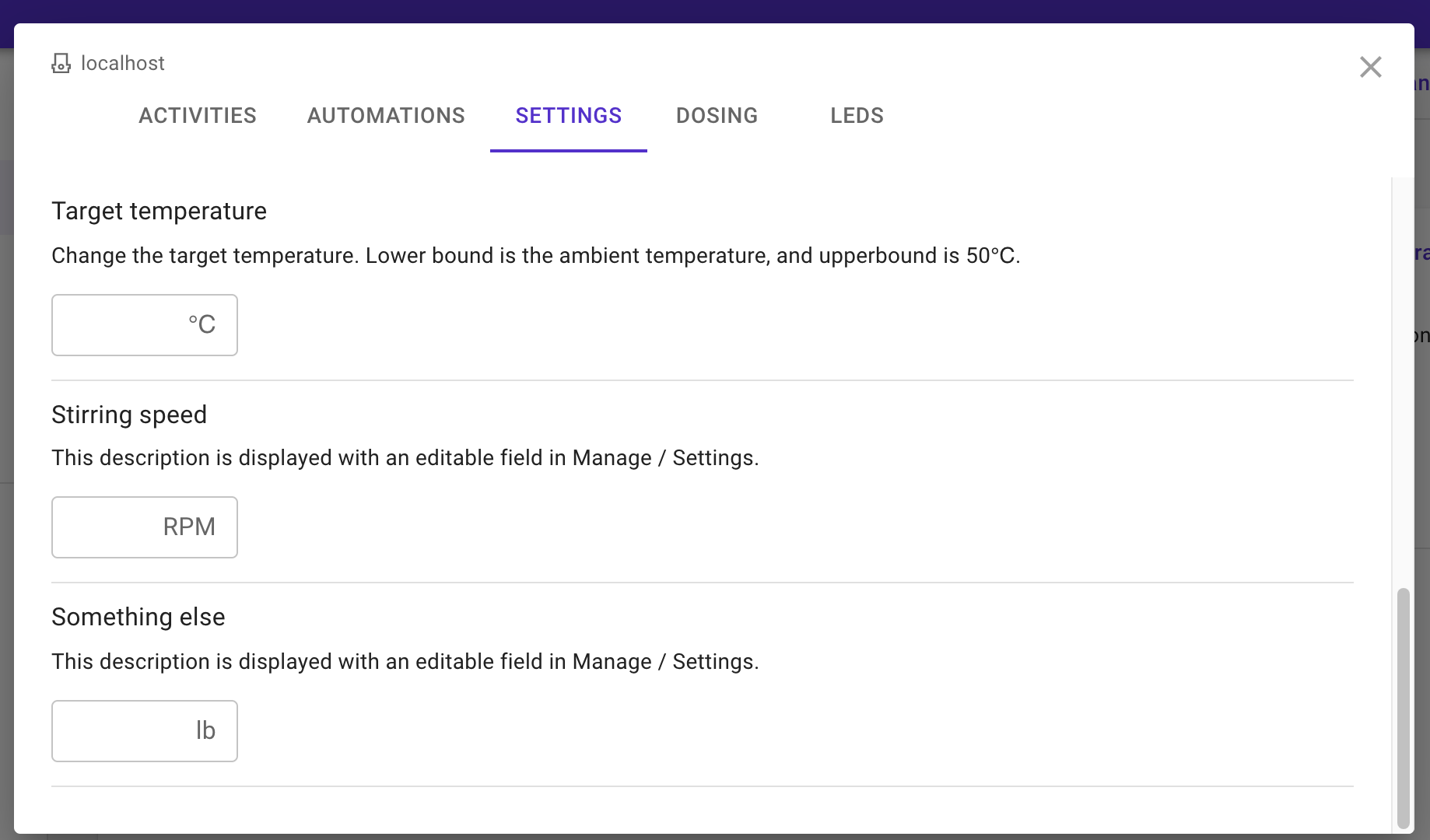The height and width of the screenshot is (840, 1430).
Task: Switch to the Activities tab
Action: pyautogui.click(x=198, y=116)
